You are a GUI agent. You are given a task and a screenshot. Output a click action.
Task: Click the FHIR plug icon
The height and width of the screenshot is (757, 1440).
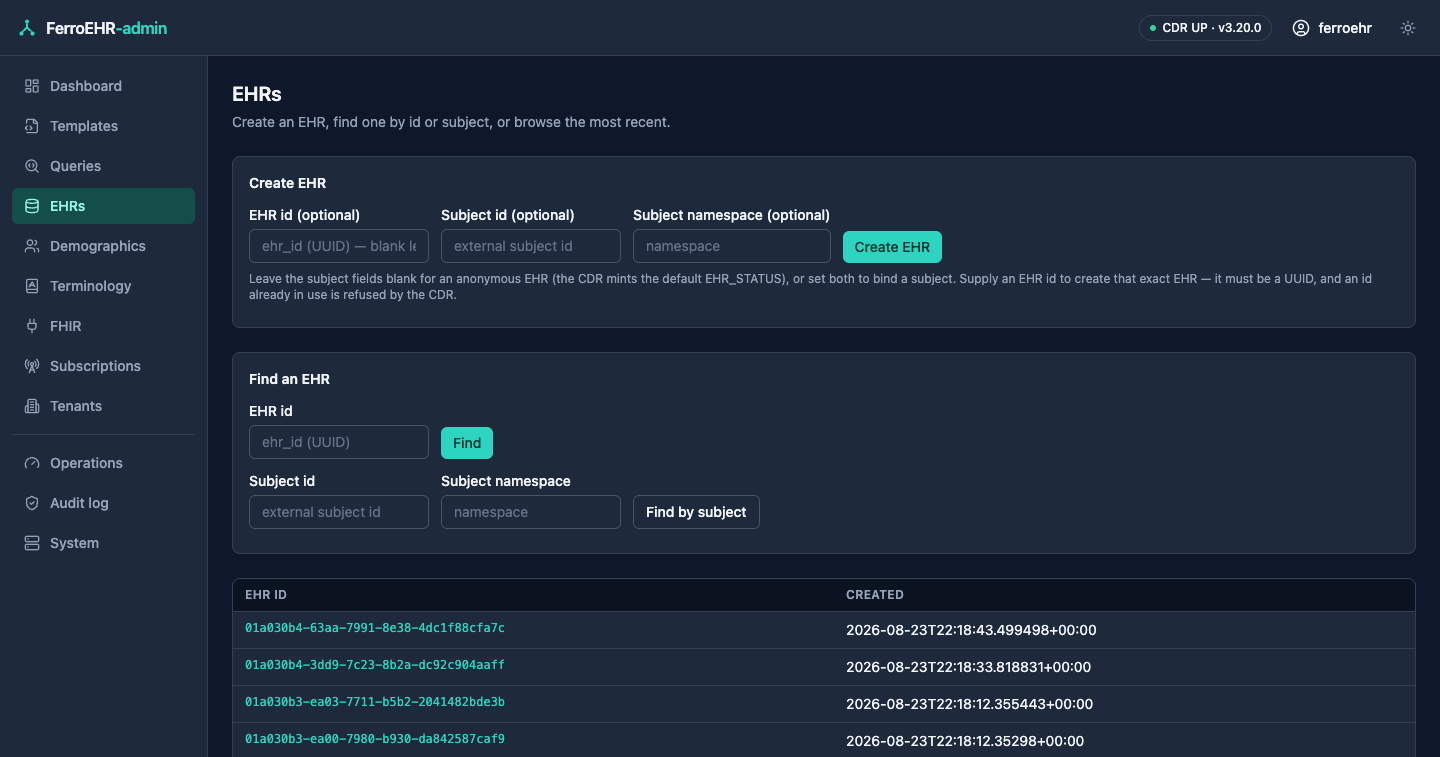click(x=32, y=326)
